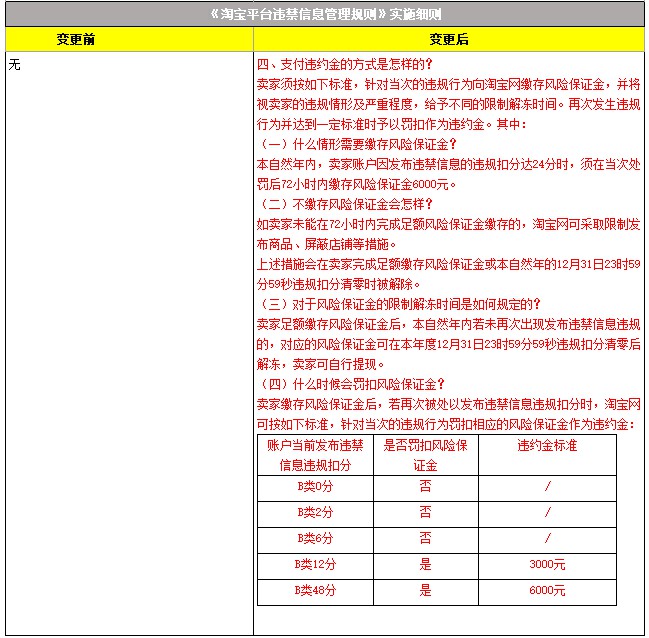Viewport: 649px width, 638px height.
Task: Click line 本自然年内,卖家账户因发布违禁信息
Action: pos(449,164)
